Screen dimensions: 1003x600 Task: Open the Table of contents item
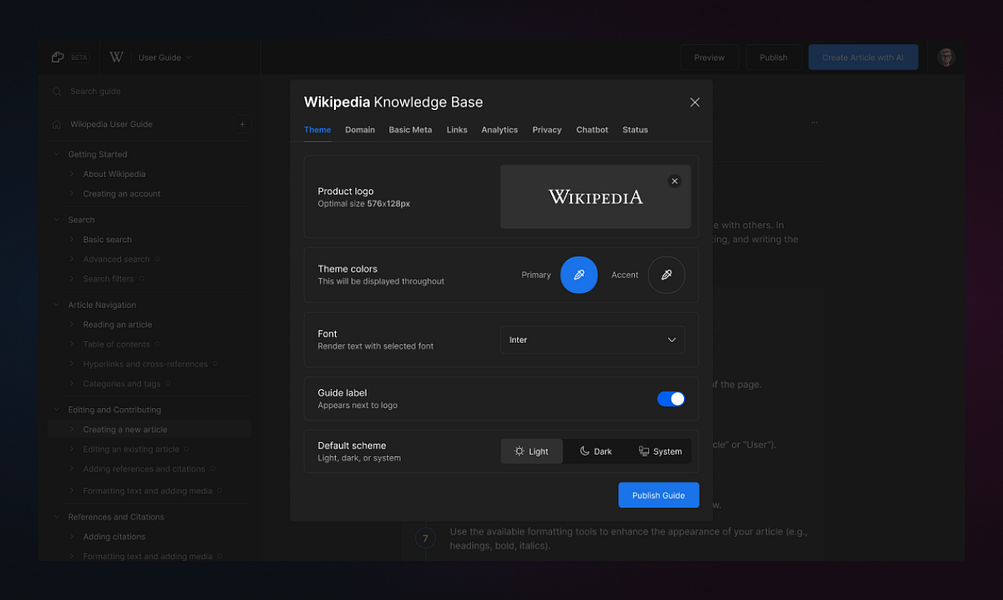pos(116,344)
